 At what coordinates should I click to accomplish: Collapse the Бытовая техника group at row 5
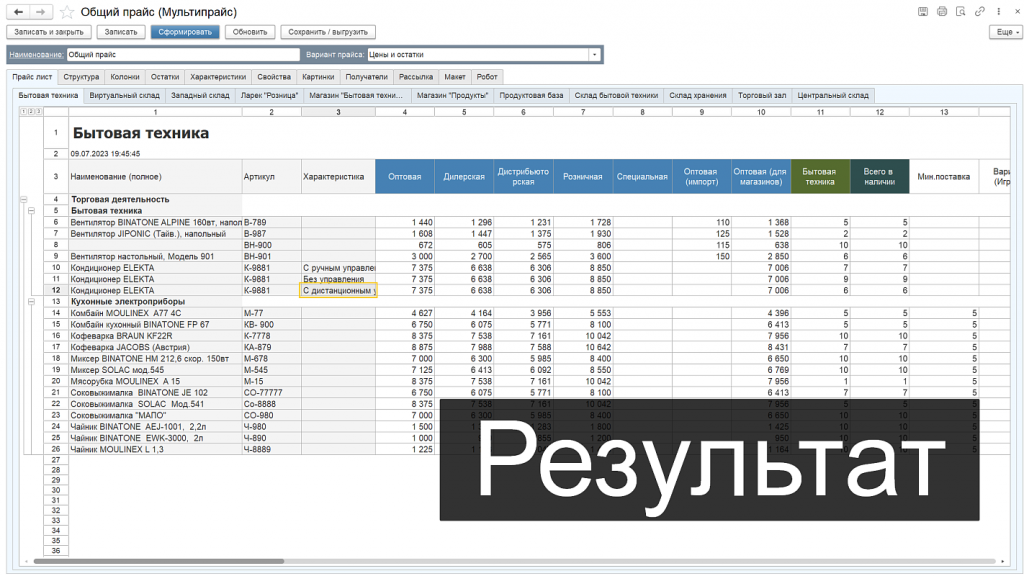(31, 211)
